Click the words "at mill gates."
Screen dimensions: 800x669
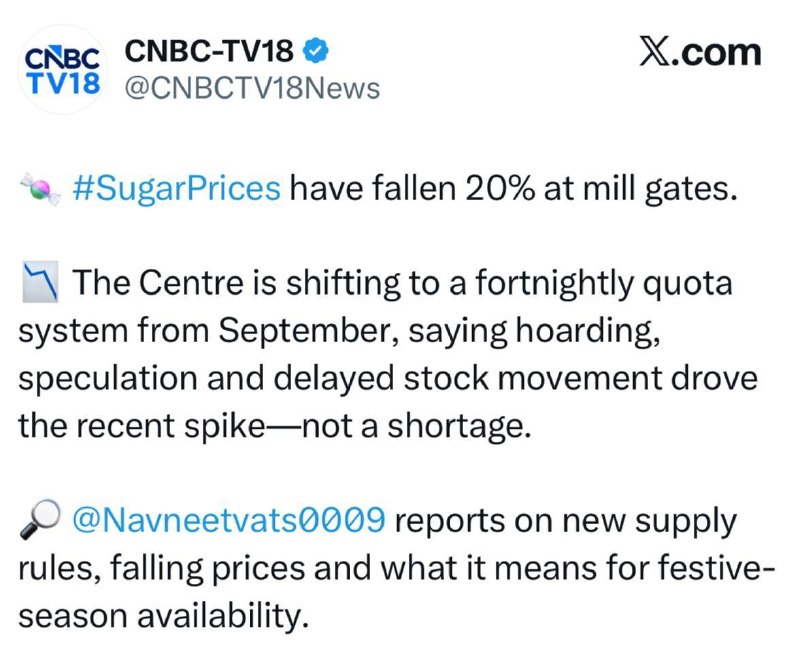coord(641,190)
